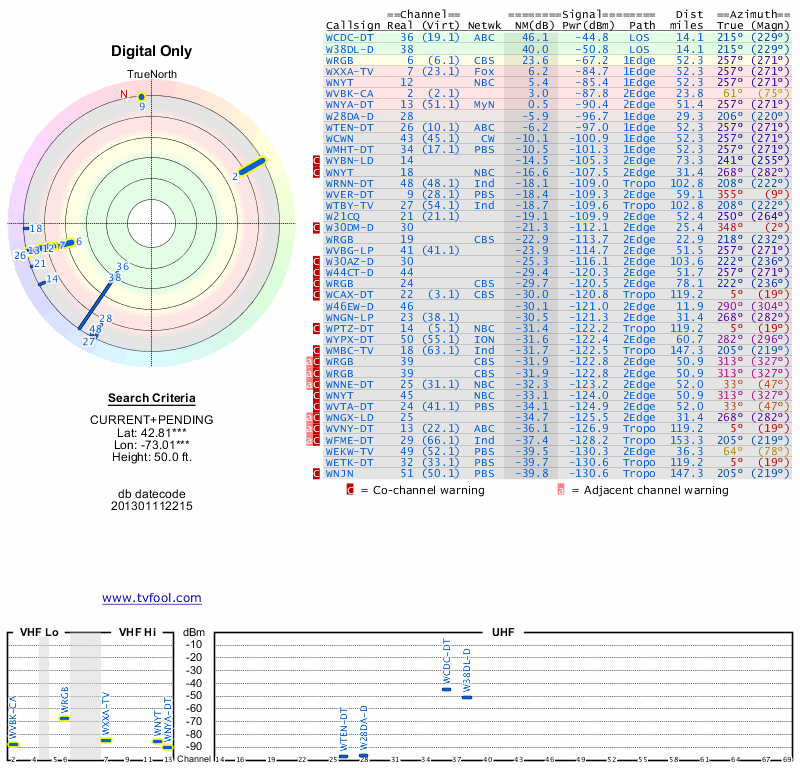This screenshot has width=800, height=768.
Task: Click the red co-channel warning icon beside WYBN-LD
Action: pyautogui.click(x=318, y=160)
